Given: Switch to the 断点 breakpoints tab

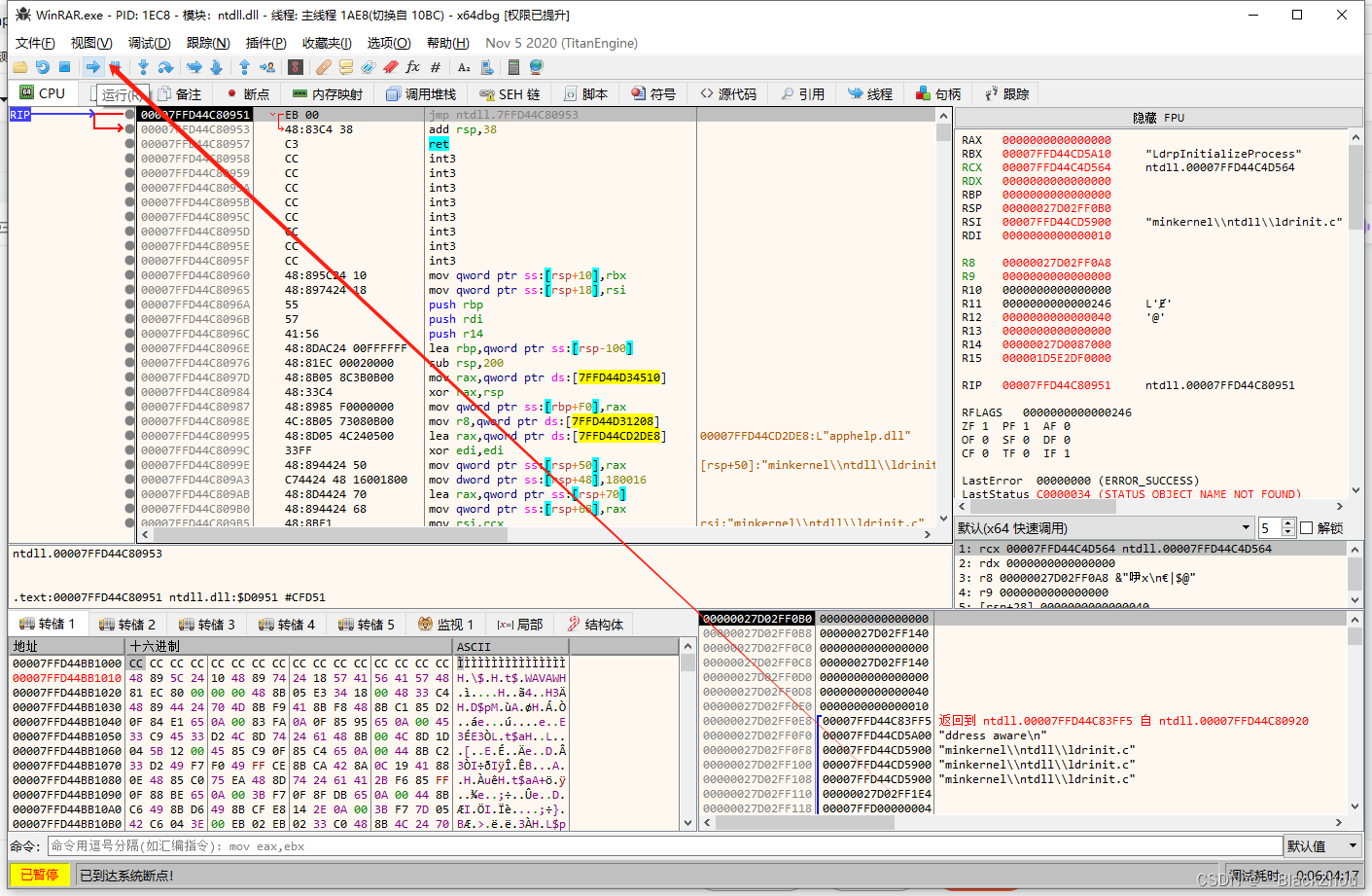Looking at the screenshot, I should (x=247, y=94).
